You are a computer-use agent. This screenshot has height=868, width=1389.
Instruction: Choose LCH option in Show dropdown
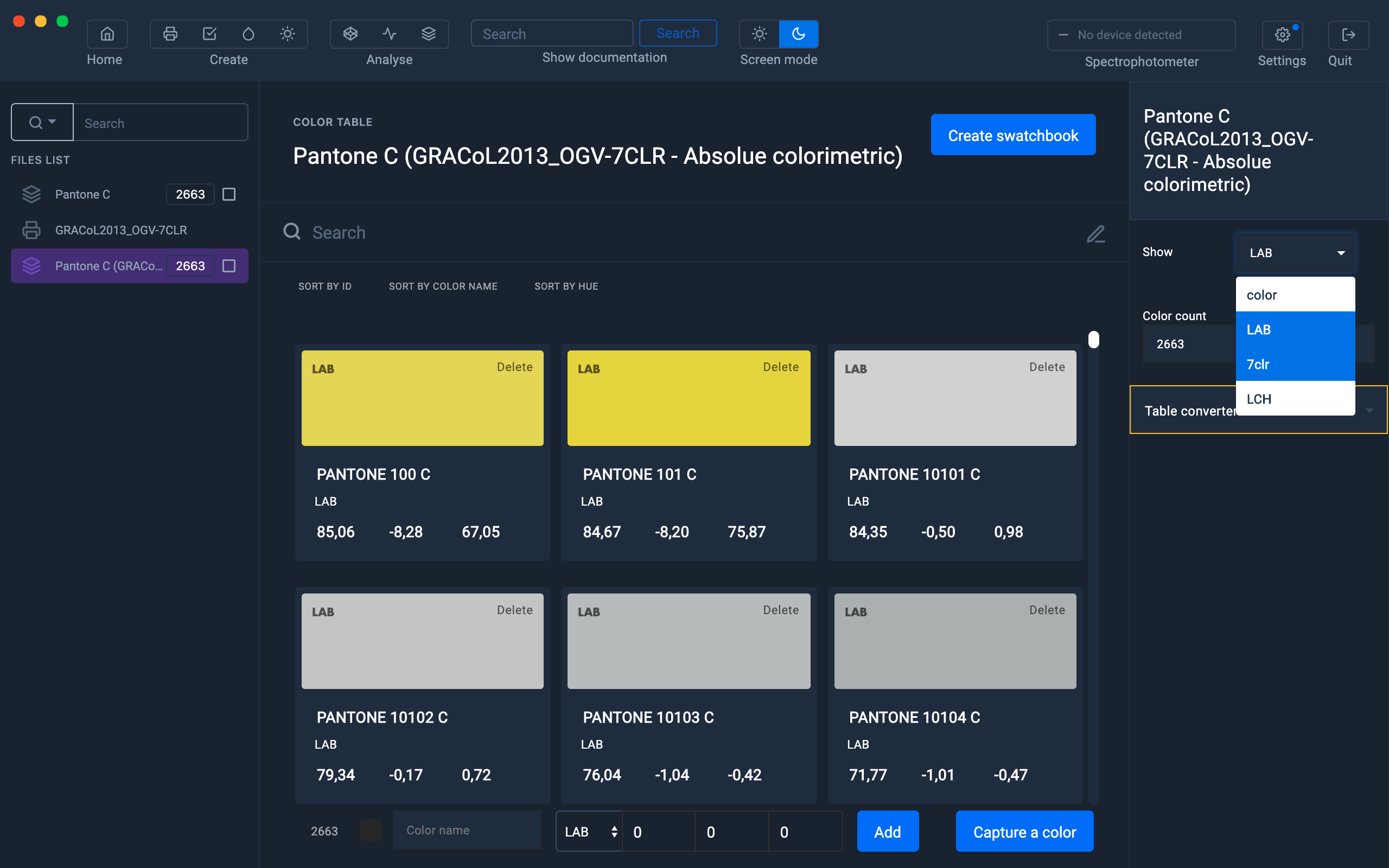(x=1296, y=398)
